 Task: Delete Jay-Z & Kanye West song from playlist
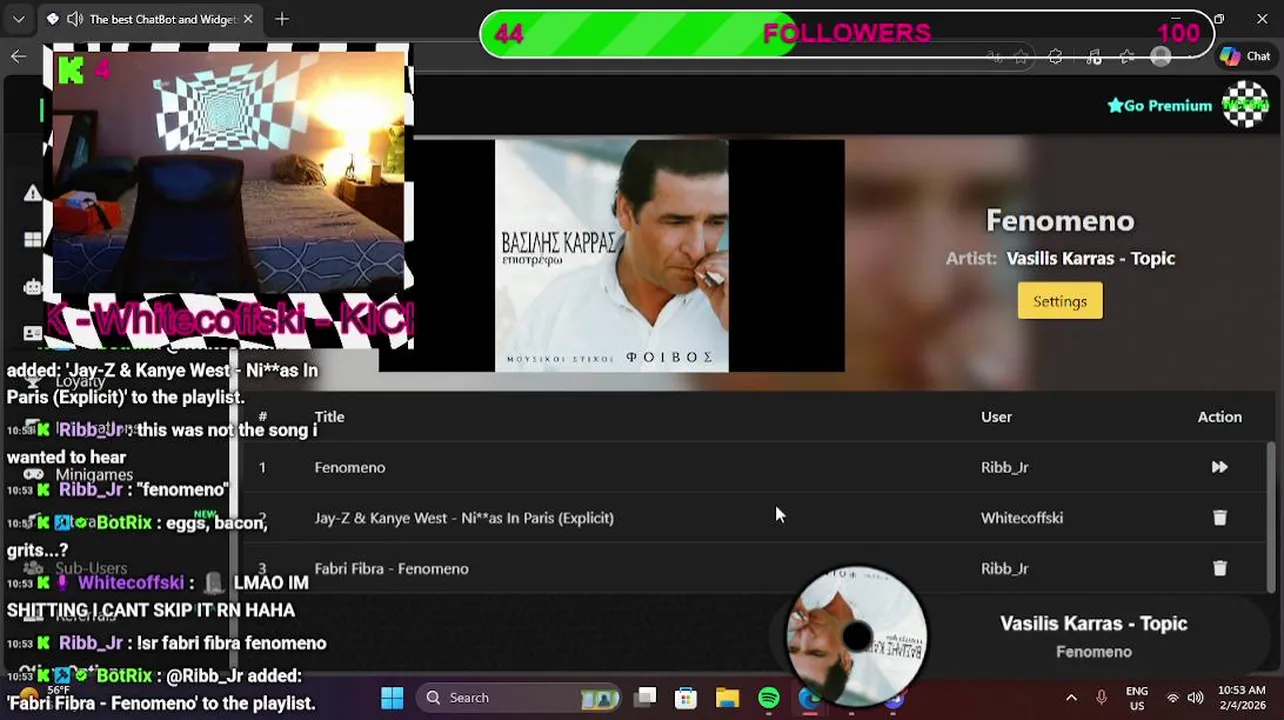pyautogui.click(x=1219, y=518)
